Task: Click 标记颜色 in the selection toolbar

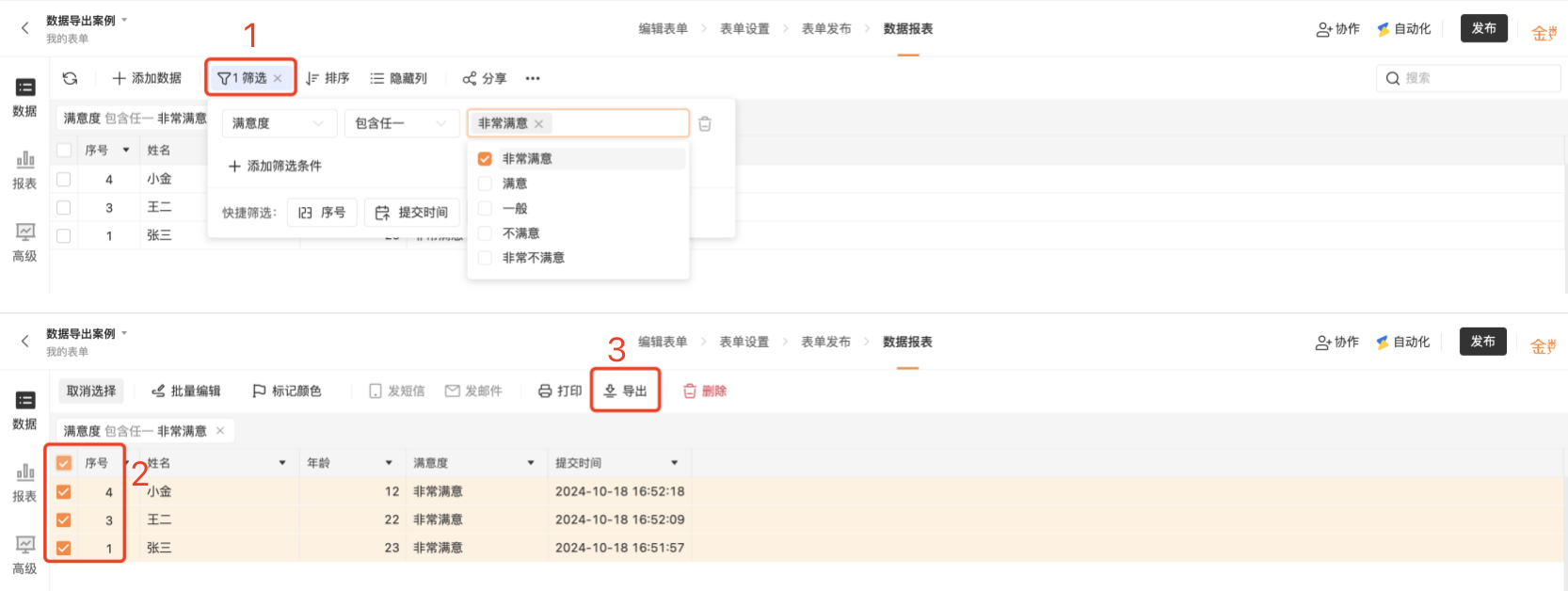Action: click(287, 391)
